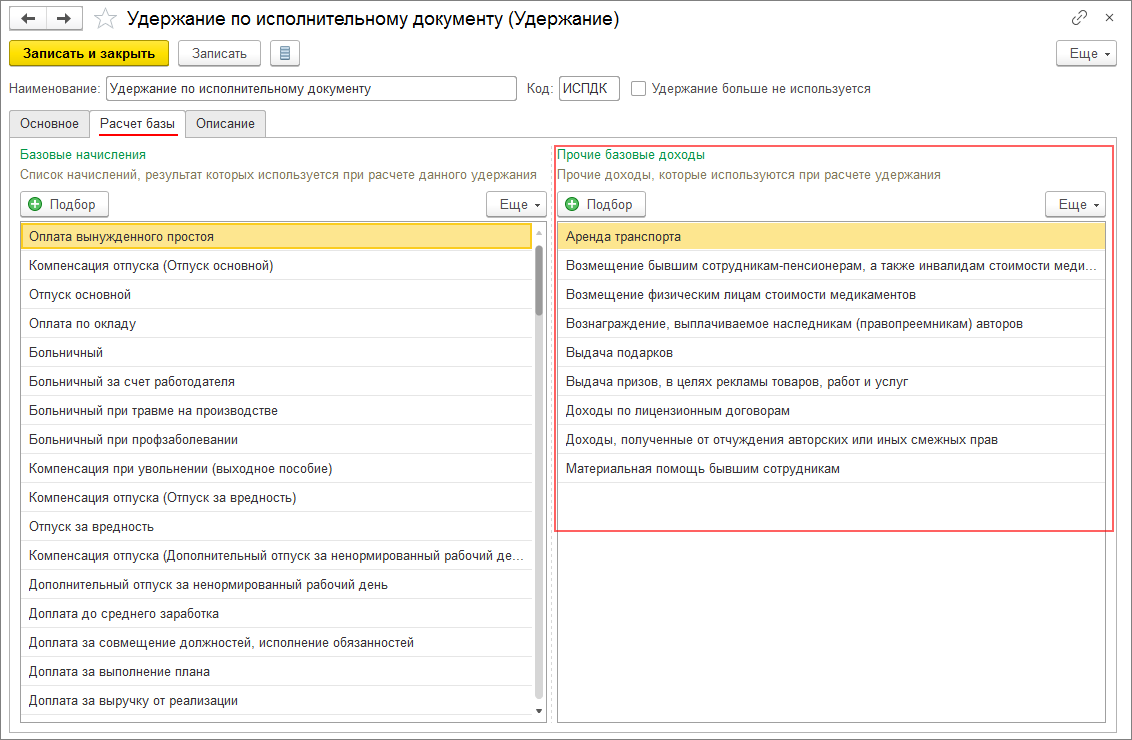Add form to favorites with star icon
Screen dimensions: 1132x740
coord(104,19)
